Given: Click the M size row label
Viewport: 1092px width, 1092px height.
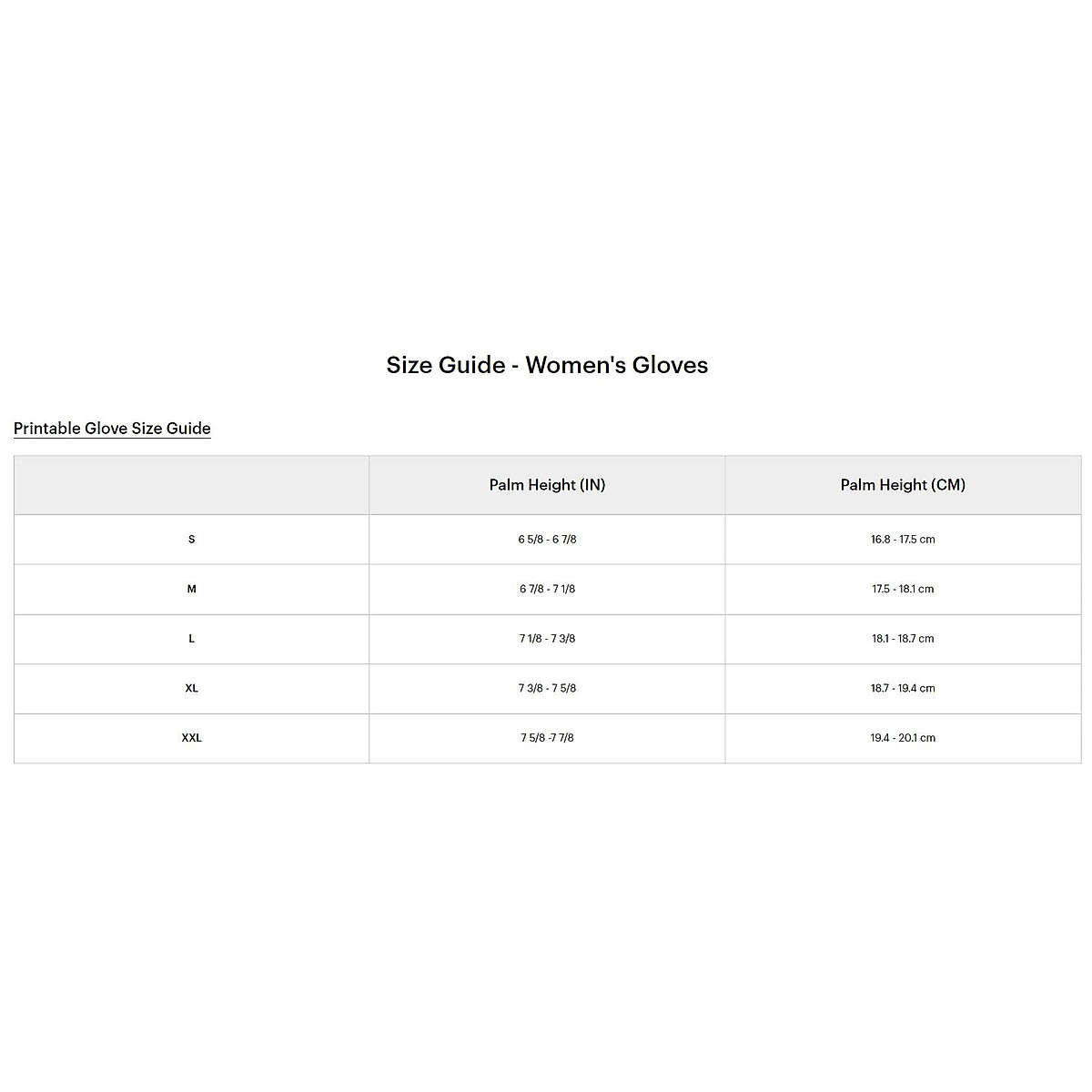Looking at the screenshot, I should pyautogui.click(x=191, y=589).
